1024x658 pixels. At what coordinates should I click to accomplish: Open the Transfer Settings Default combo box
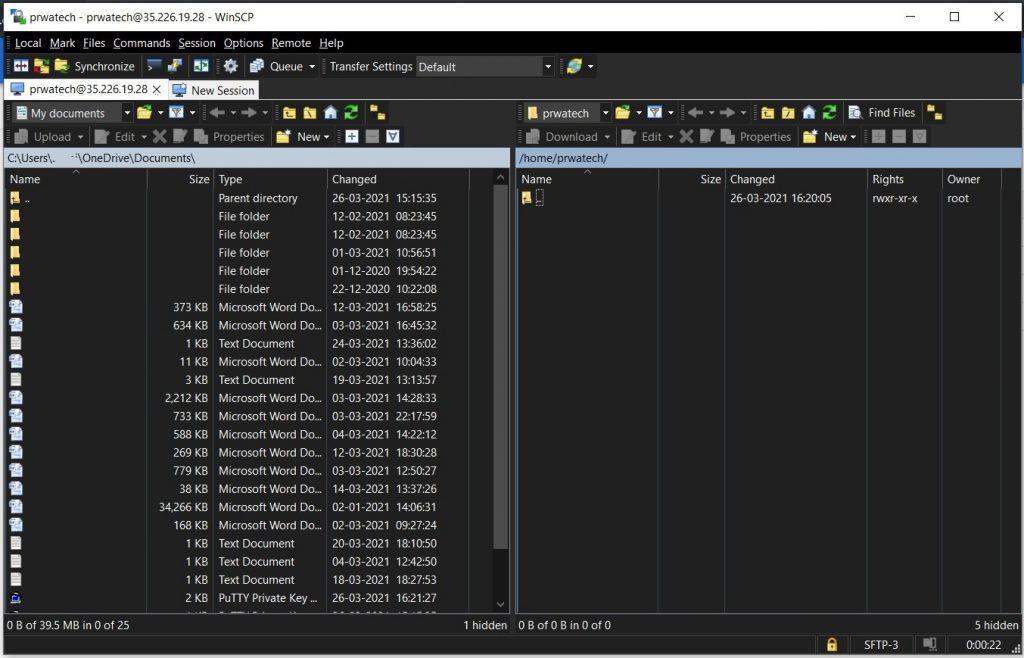click(485, 67)
